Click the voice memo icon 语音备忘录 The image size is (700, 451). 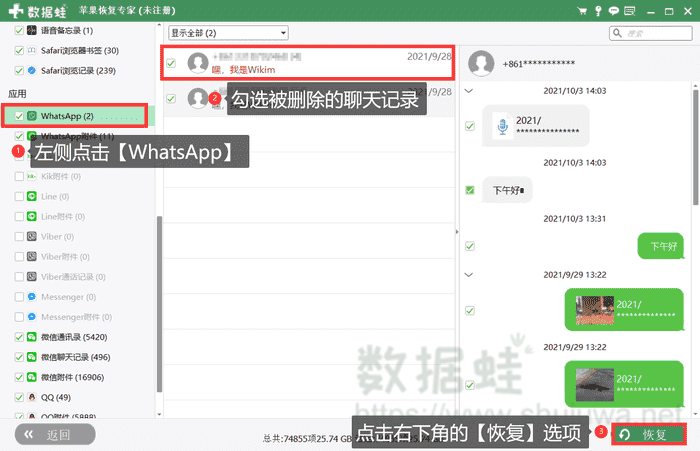tap(32, 30)
